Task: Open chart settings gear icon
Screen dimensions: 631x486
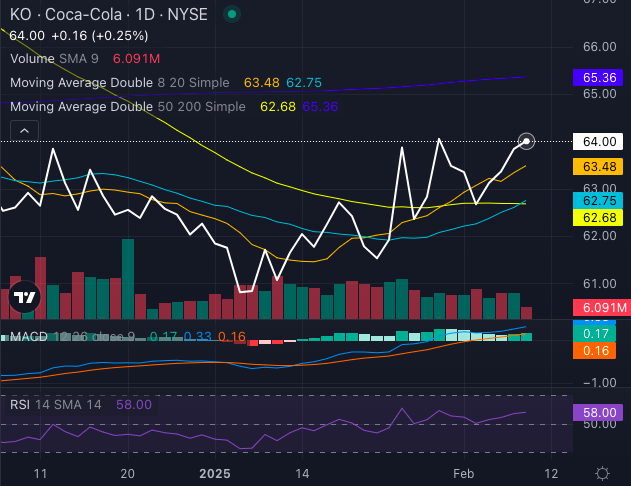Action: coord(602,473)
